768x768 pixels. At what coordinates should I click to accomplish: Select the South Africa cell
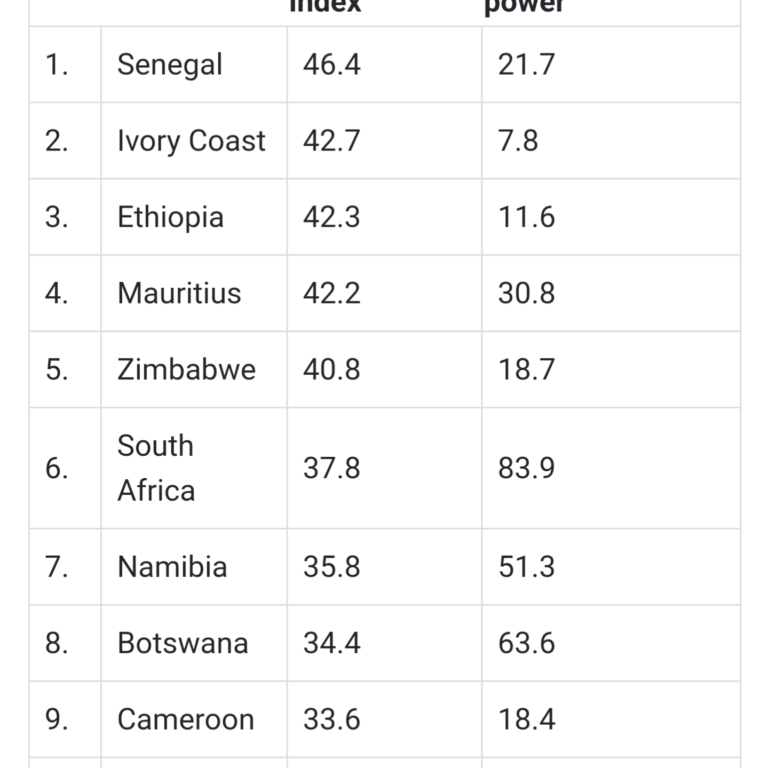(156, 468)
